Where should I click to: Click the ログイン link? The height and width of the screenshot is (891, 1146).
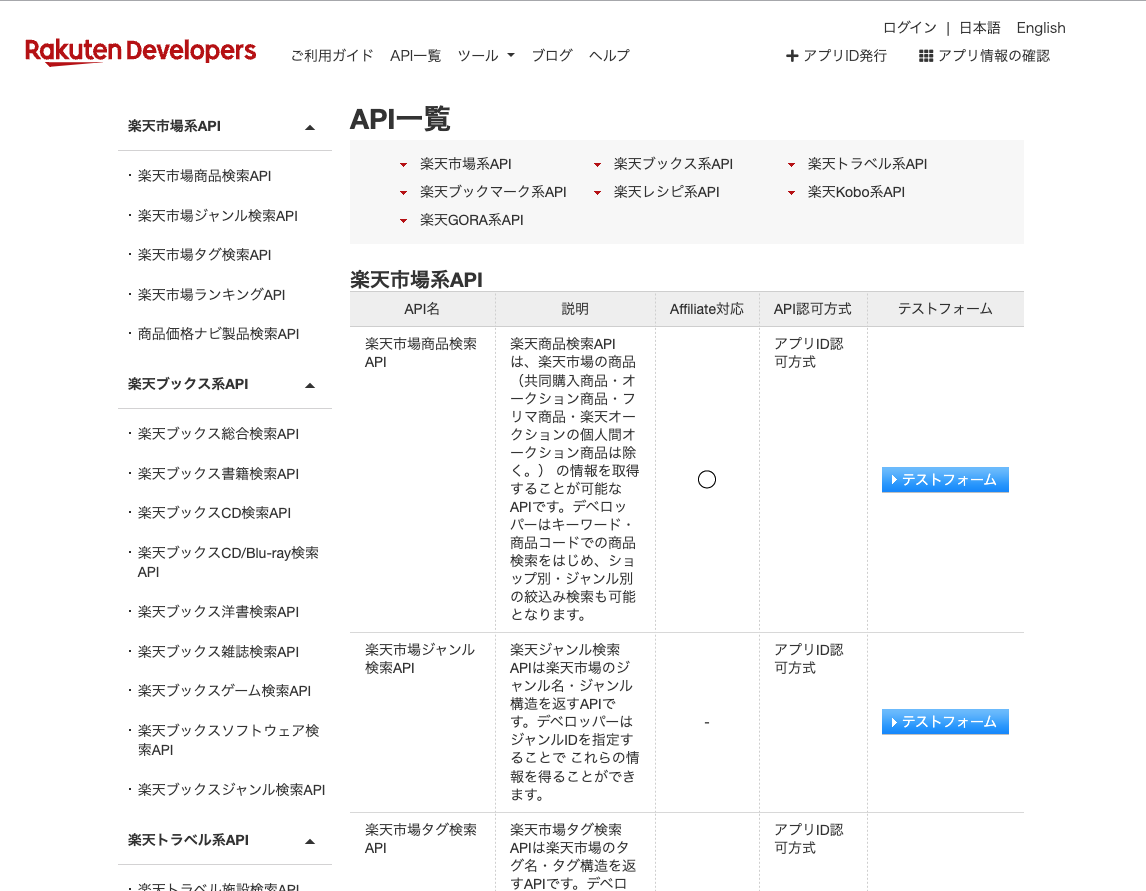pos(909,28)
